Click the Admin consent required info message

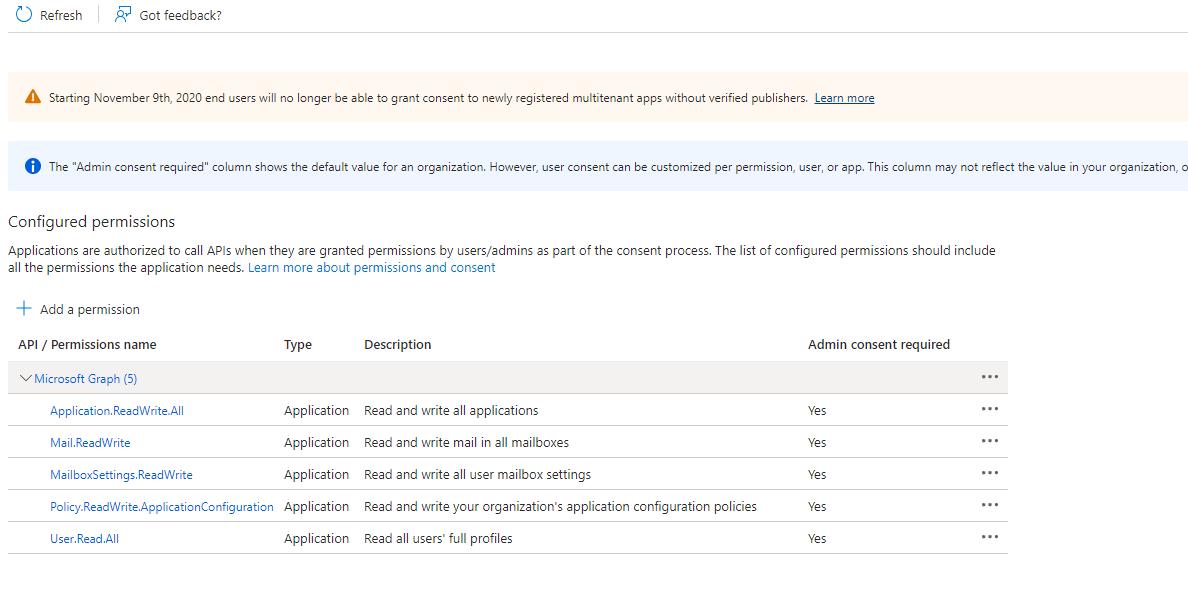[617, 167]
